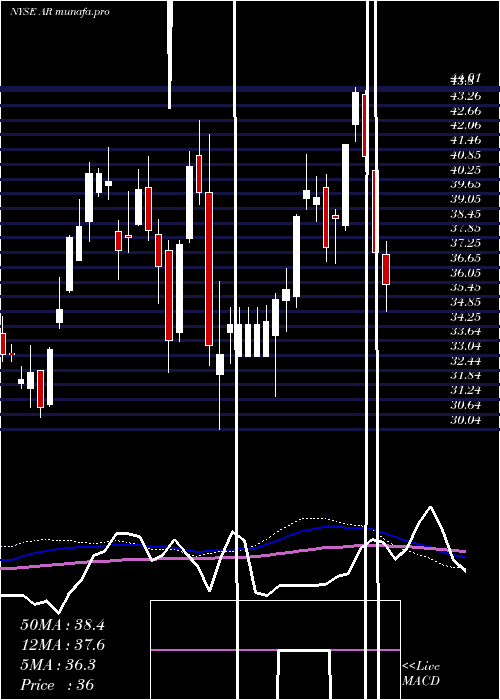Select the 42.66 price level label

(x=466, y=111)
